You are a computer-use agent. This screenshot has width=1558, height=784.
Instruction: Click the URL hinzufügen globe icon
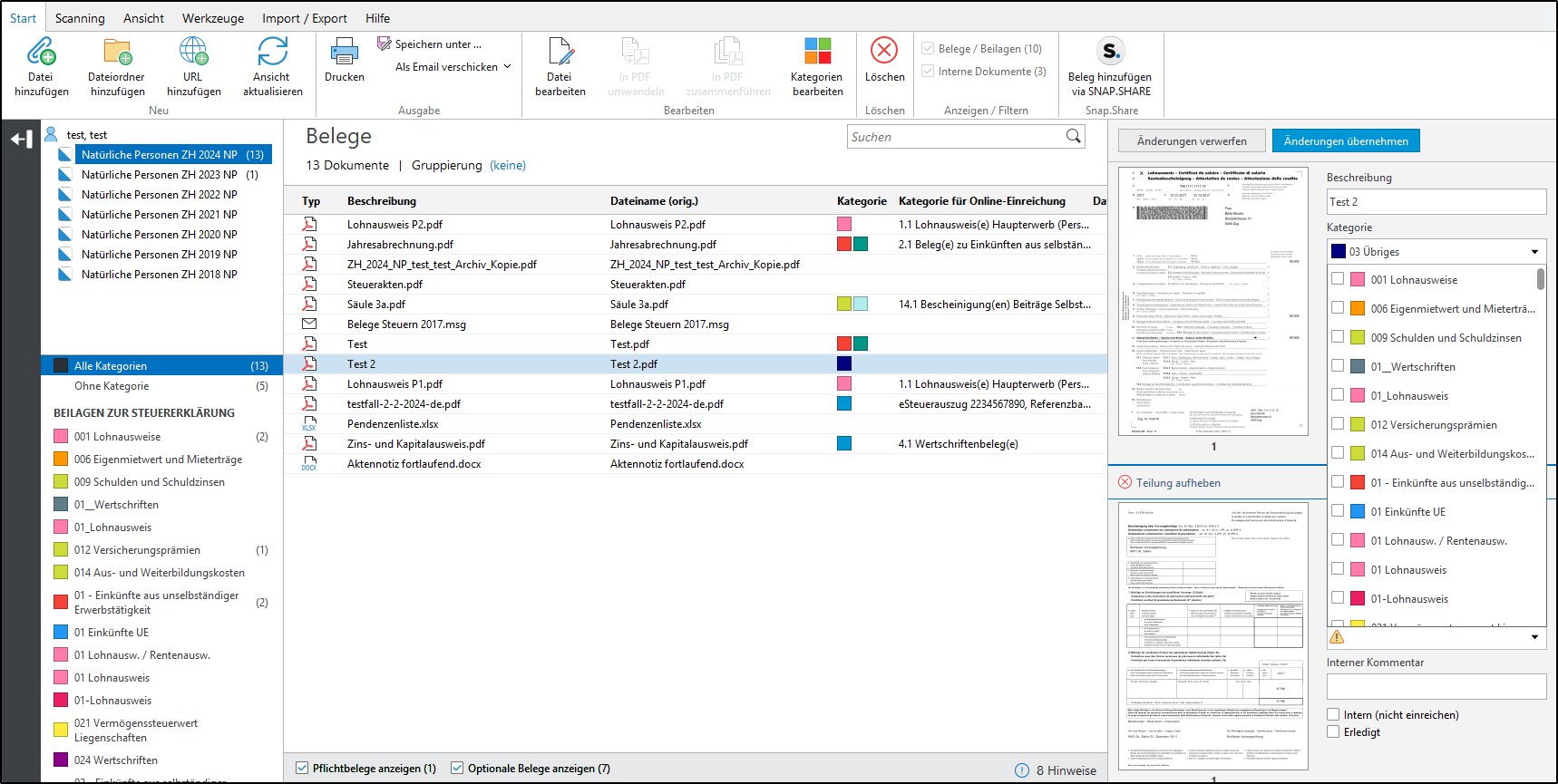pyautogui.click(x=193, y=52)
